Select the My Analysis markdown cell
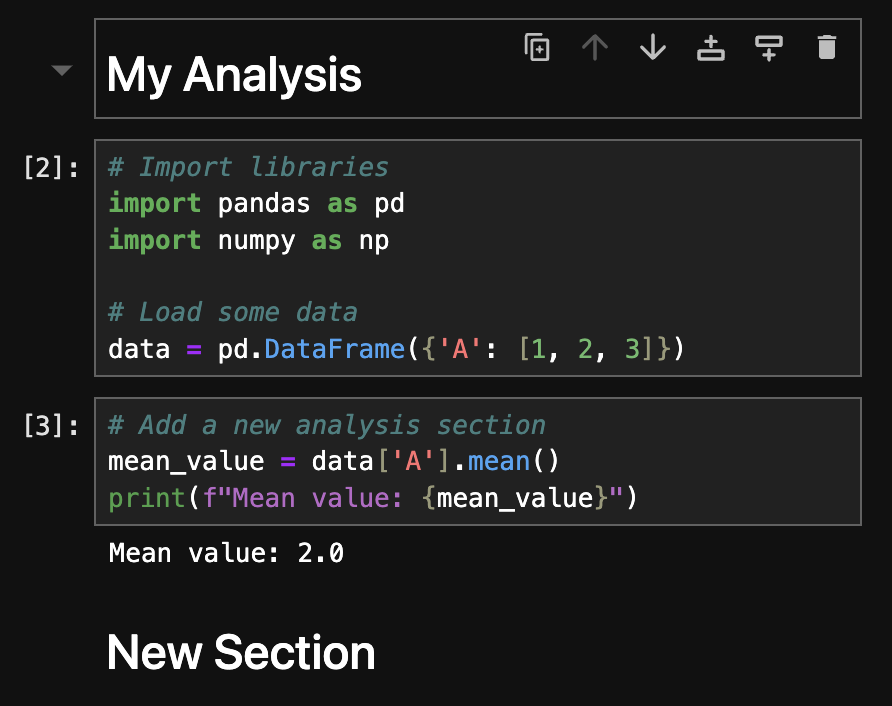This screenshot has width=892, height=706. (x=478, y=69)
